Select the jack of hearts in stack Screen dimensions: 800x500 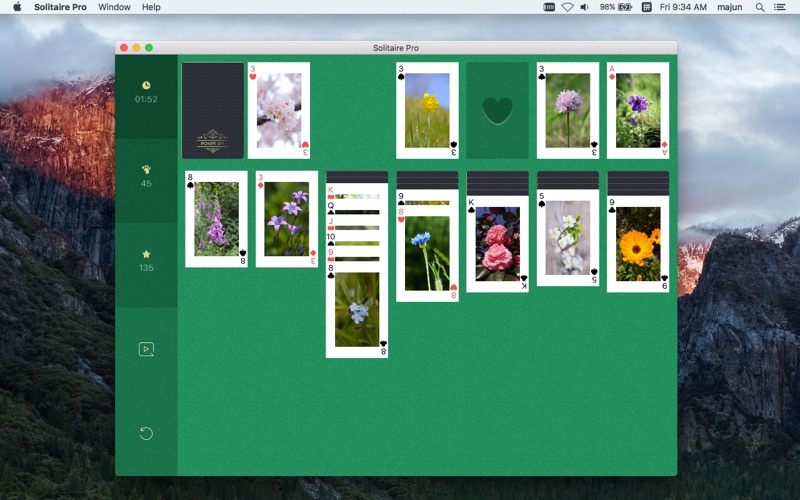(357, 222)
